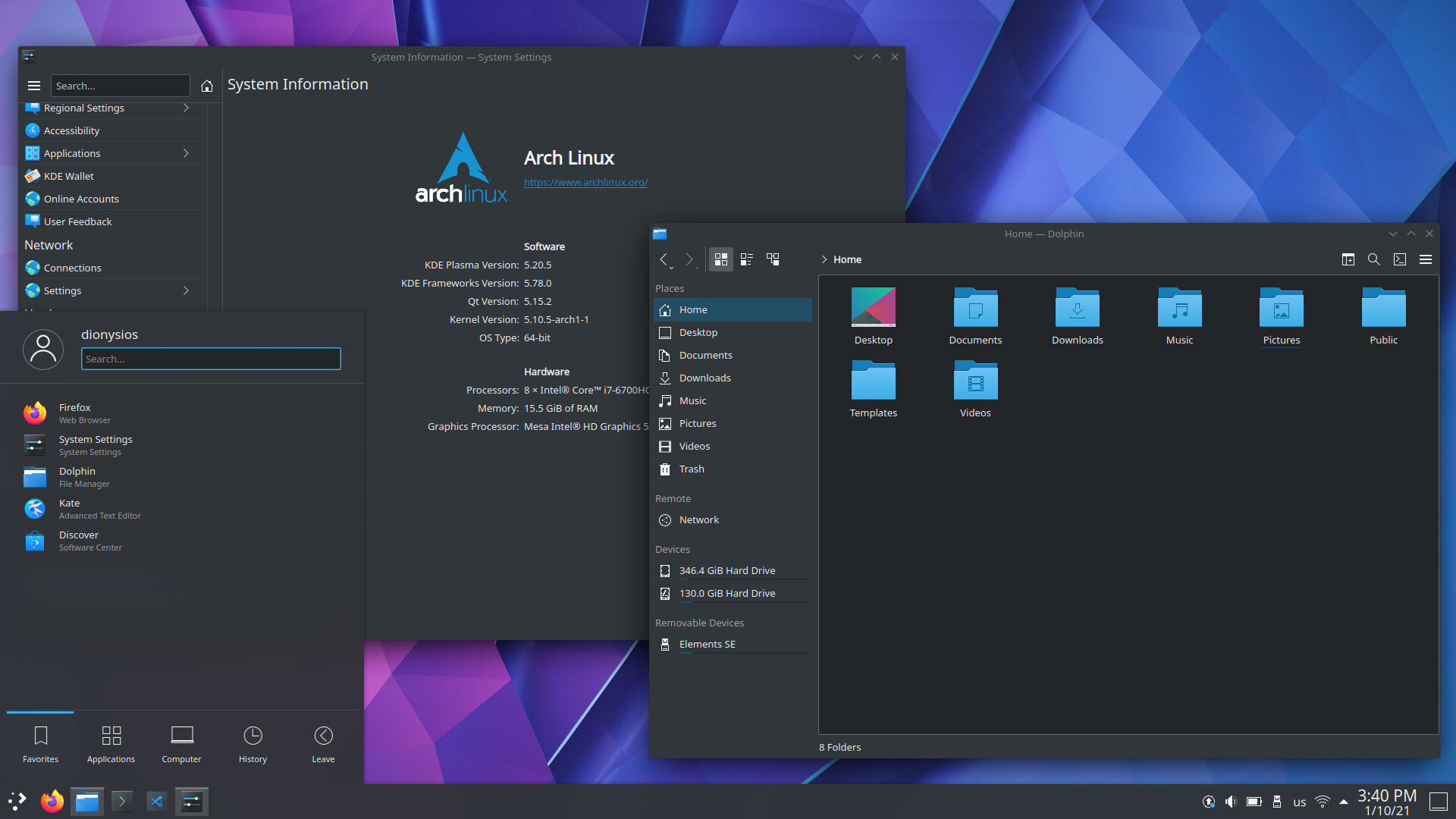Toggle Dolphin split view
Image resolution: width=1456 pixels, height=819 pixels.
(x=1348, y=259)
